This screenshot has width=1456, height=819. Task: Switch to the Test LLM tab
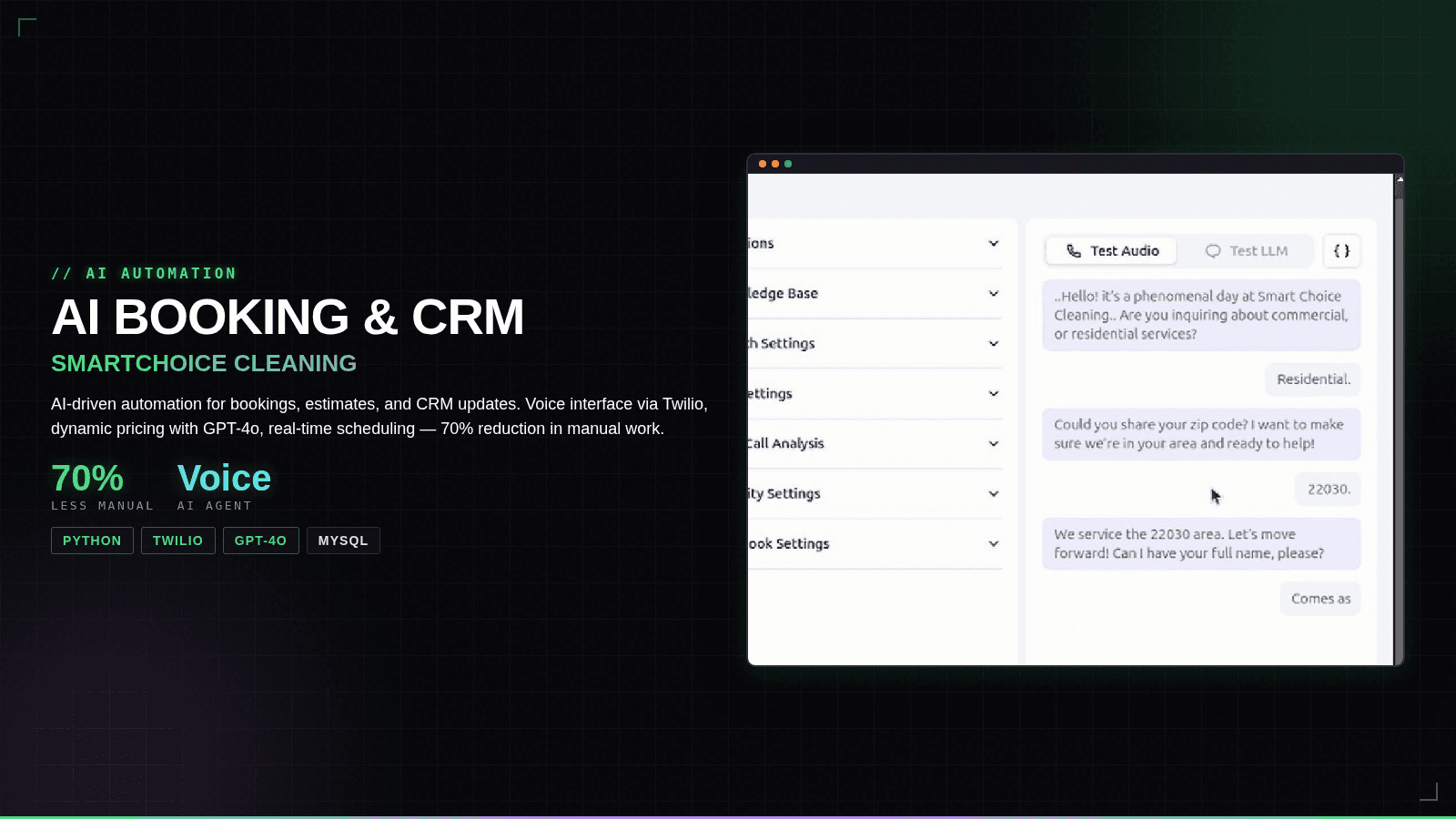pos(1248,250)
